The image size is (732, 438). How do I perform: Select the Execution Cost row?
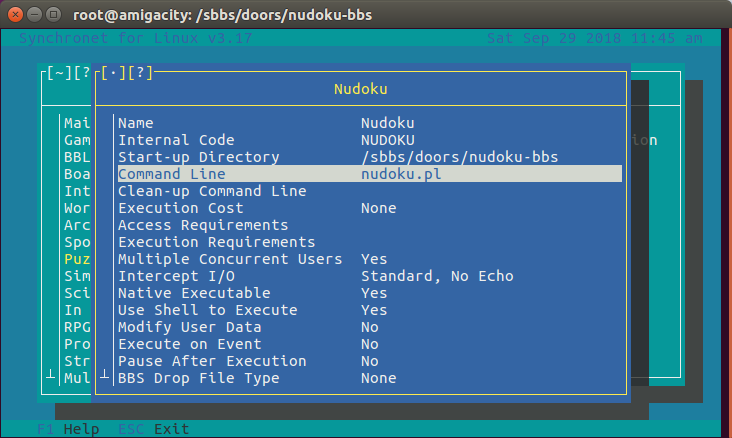coord(370,208)
